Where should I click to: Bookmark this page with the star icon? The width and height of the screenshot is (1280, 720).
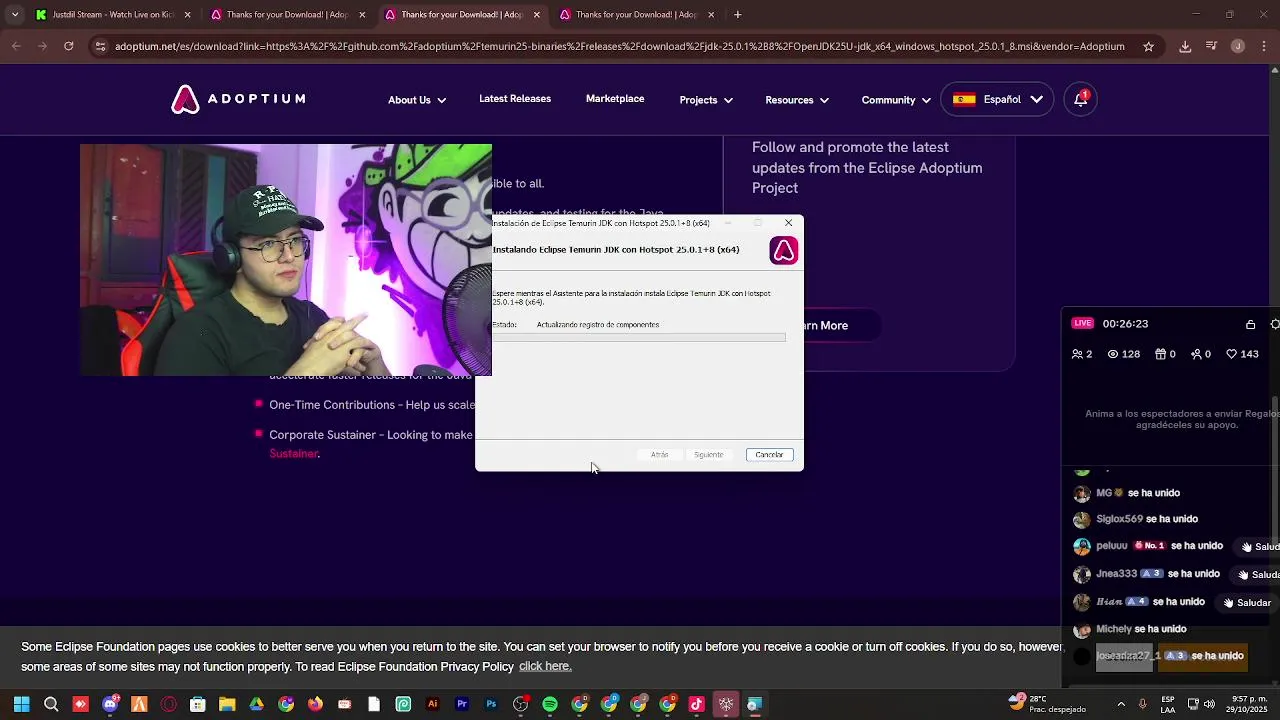tap(1148, 46)
